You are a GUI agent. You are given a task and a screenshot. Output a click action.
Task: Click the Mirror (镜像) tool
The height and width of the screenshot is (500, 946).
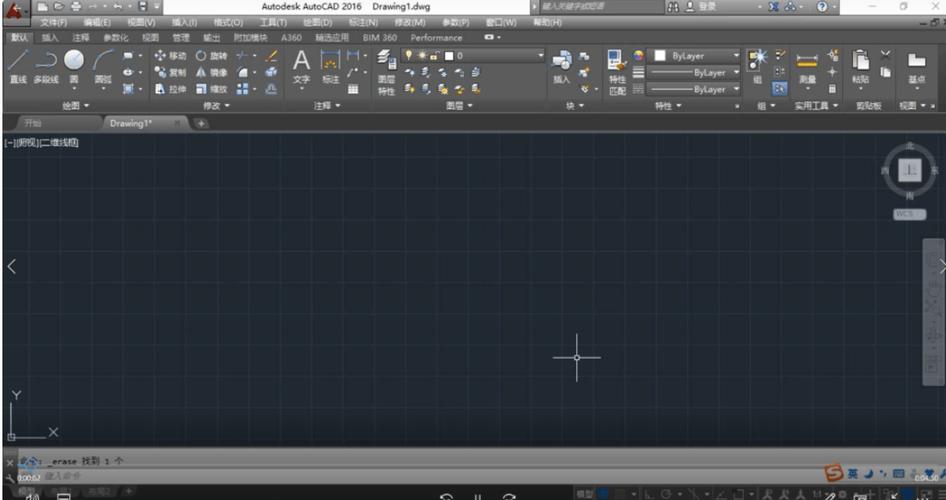pyautogui.click(x=211, y=72)
